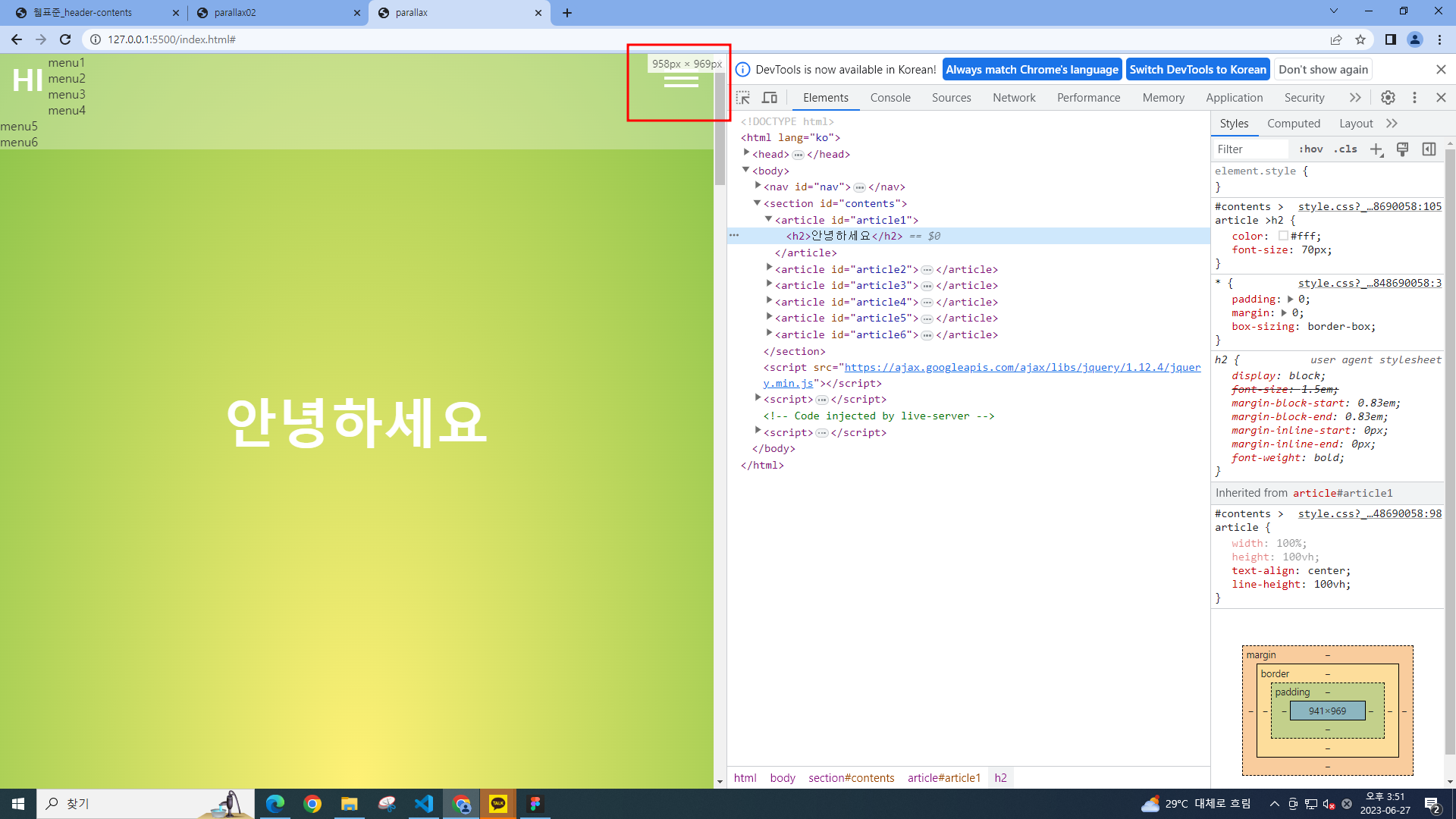The image size is (1456, 819).
Task: Activate the inspect element picker icon
Action: pos(743,98)
